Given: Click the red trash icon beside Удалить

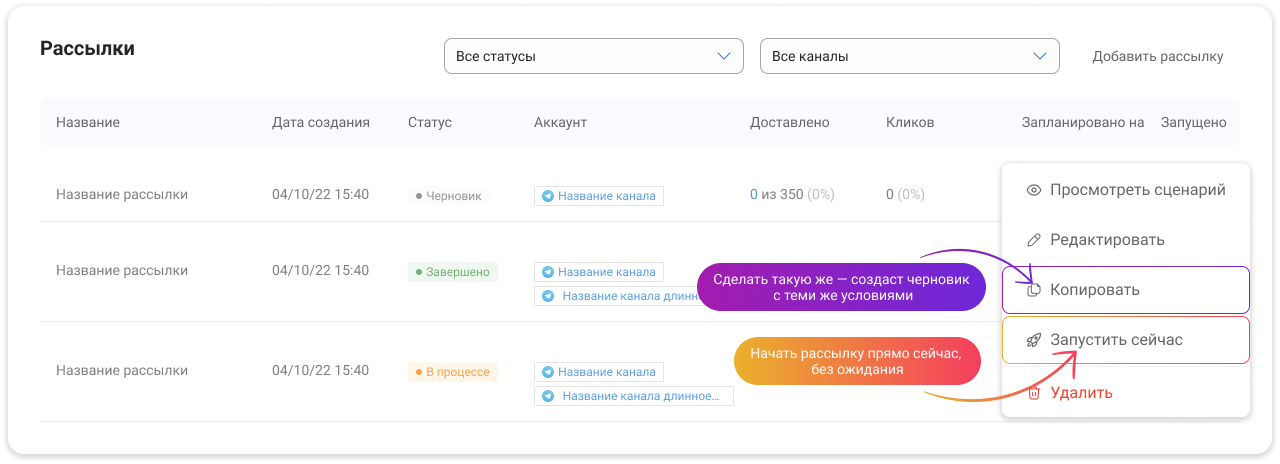Looking at the screenshot, I should coord(1034,393).
